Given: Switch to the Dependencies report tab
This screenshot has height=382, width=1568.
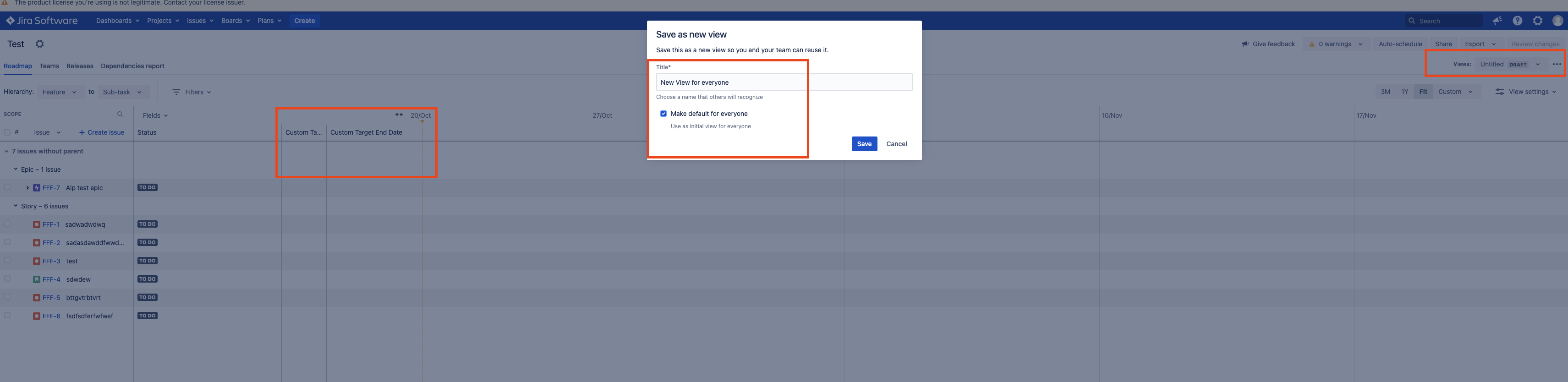Looking at the screenshot, I should [x=133, y=66].
